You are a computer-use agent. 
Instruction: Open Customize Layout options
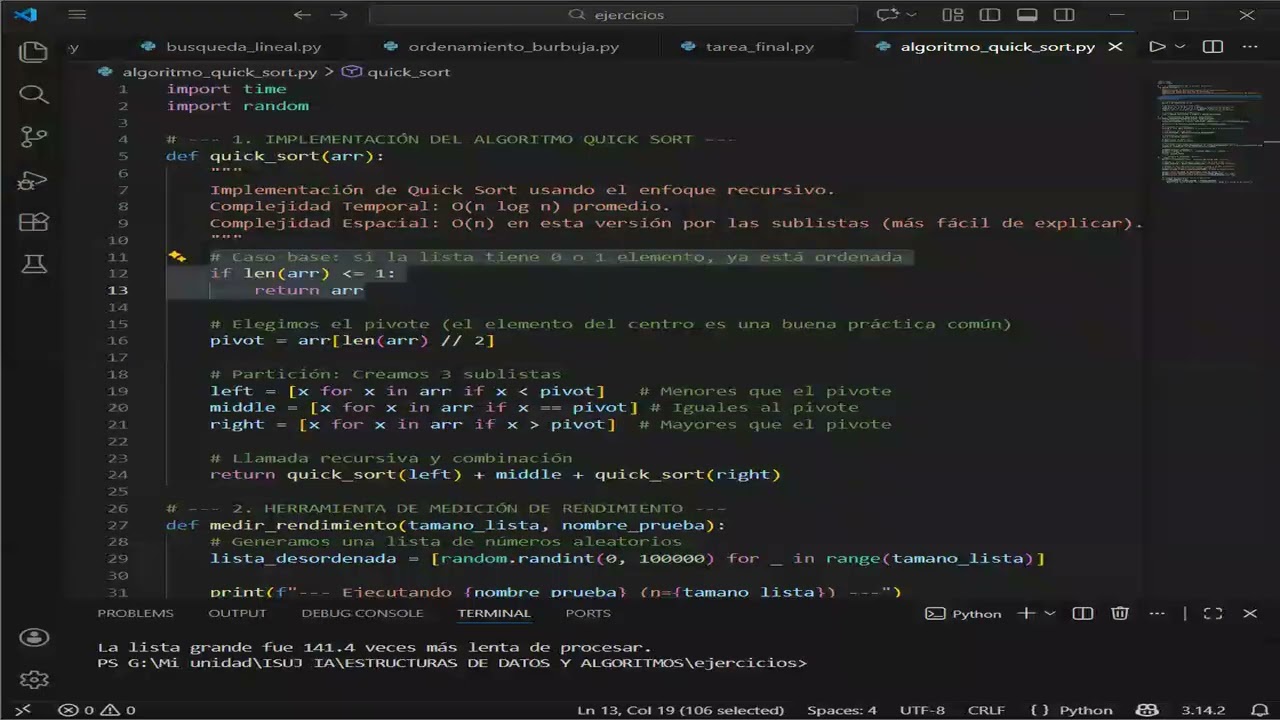tap(953, 15)
